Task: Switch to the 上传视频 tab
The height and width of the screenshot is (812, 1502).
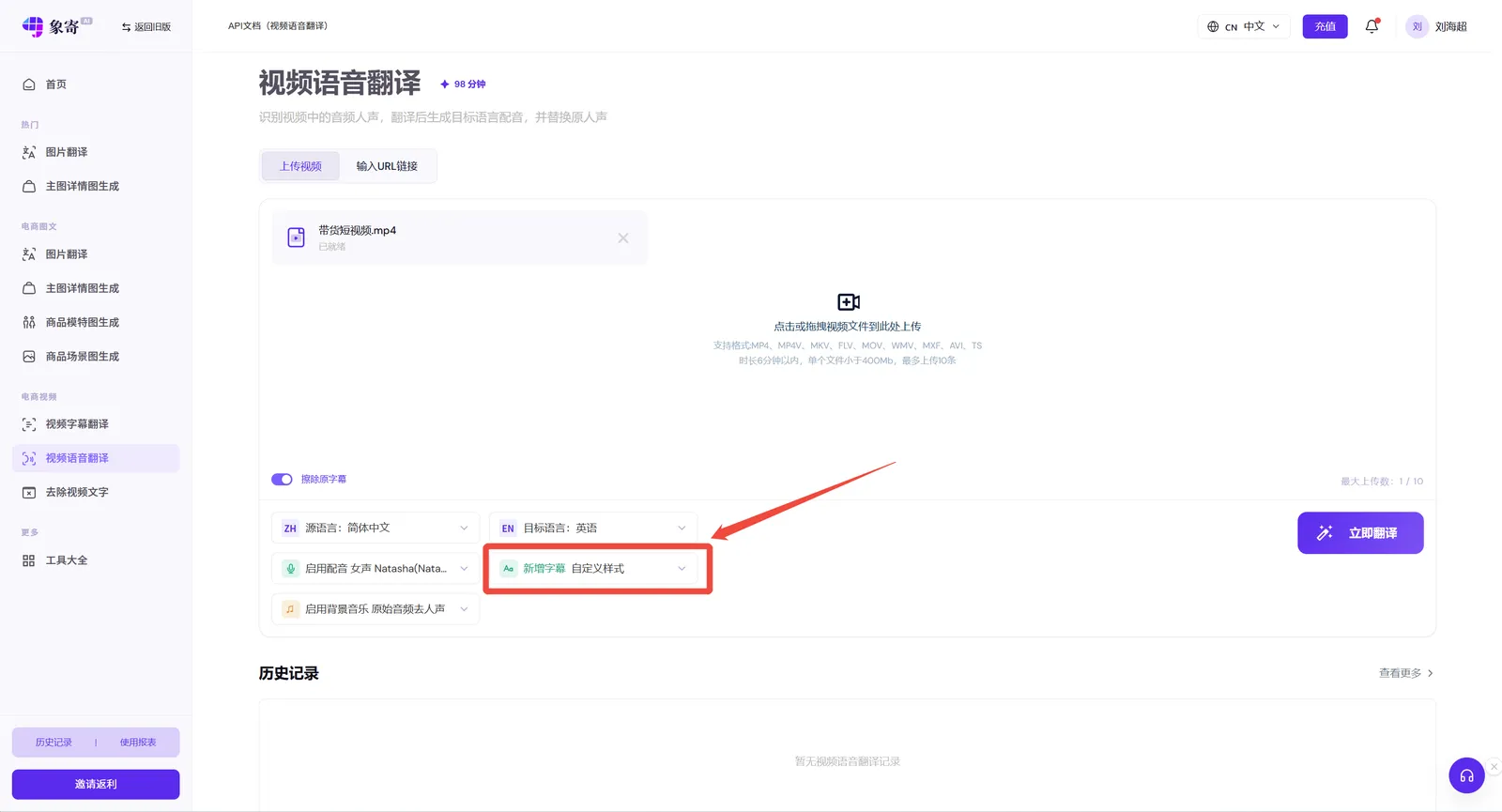Action: click(x=300, y=166)
